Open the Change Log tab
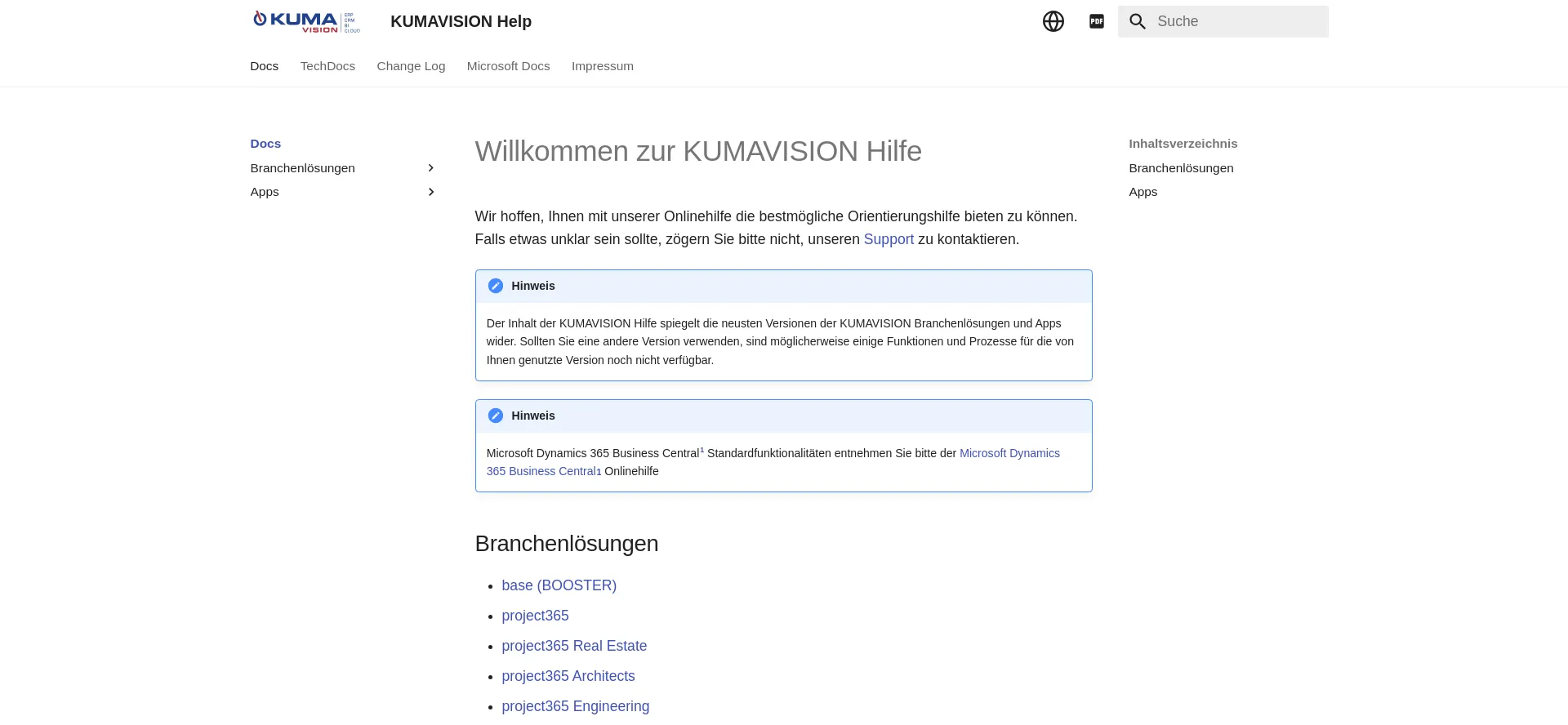 click(411, 66)
